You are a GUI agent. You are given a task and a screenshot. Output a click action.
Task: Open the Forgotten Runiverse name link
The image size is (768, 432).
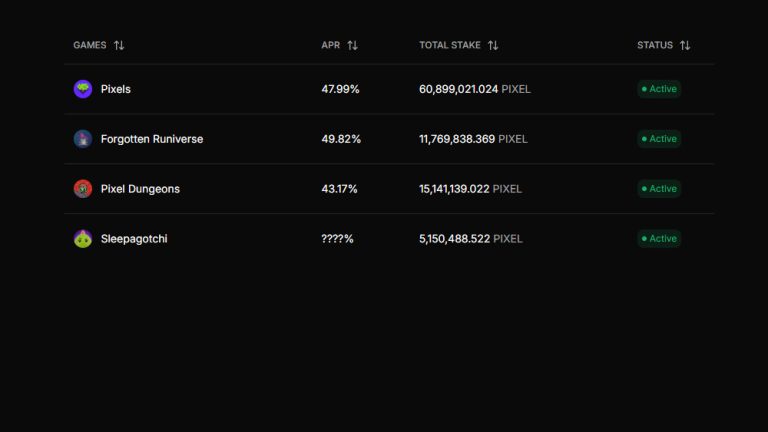[152, 139]
